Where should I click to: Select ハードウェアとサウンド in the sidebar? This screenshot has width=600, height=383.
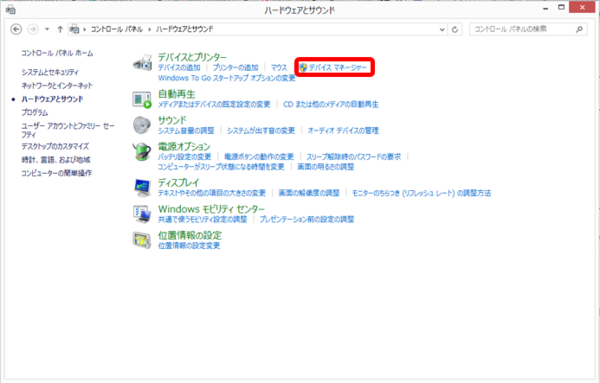(x=52, y=99)
